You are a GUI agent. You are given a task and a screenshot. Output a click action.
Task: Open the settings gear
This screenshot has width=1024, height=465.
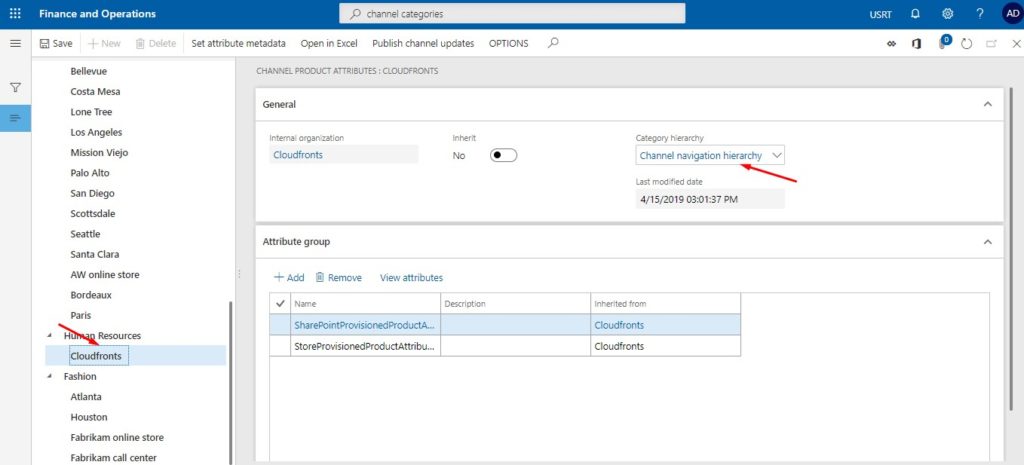tap(948, 14)
